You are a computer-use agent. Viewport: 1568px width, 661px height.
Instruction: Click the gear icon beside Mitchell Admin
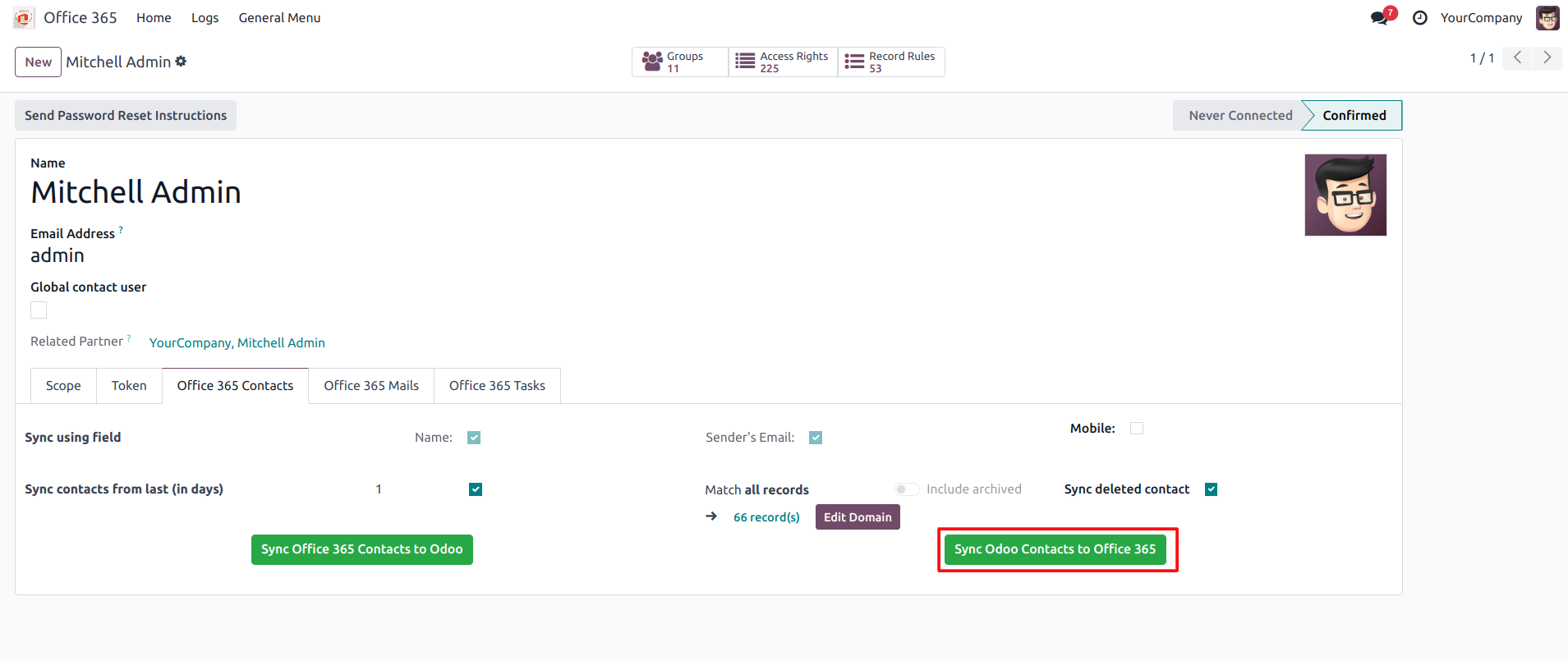[182, 62]
